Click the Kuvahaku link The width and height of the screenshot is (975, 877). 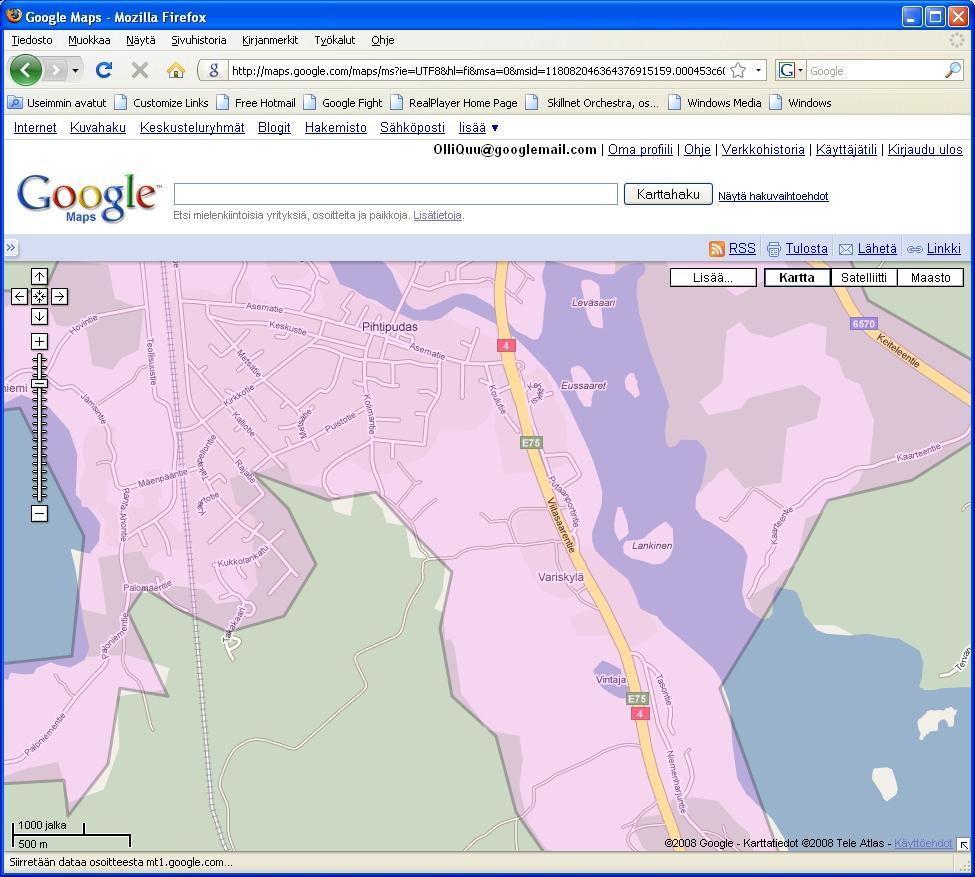pos(98,128)
